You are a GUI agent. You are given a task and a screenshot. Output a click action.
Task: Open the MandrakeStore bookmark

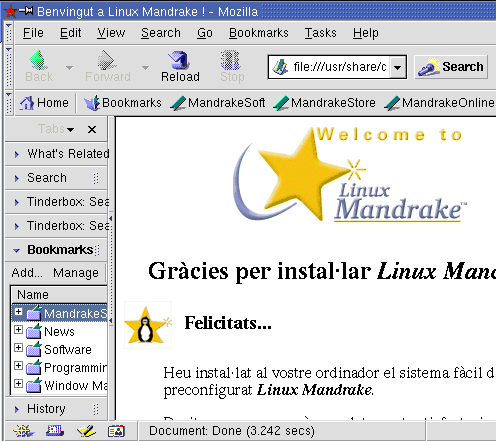click(324, 103)
